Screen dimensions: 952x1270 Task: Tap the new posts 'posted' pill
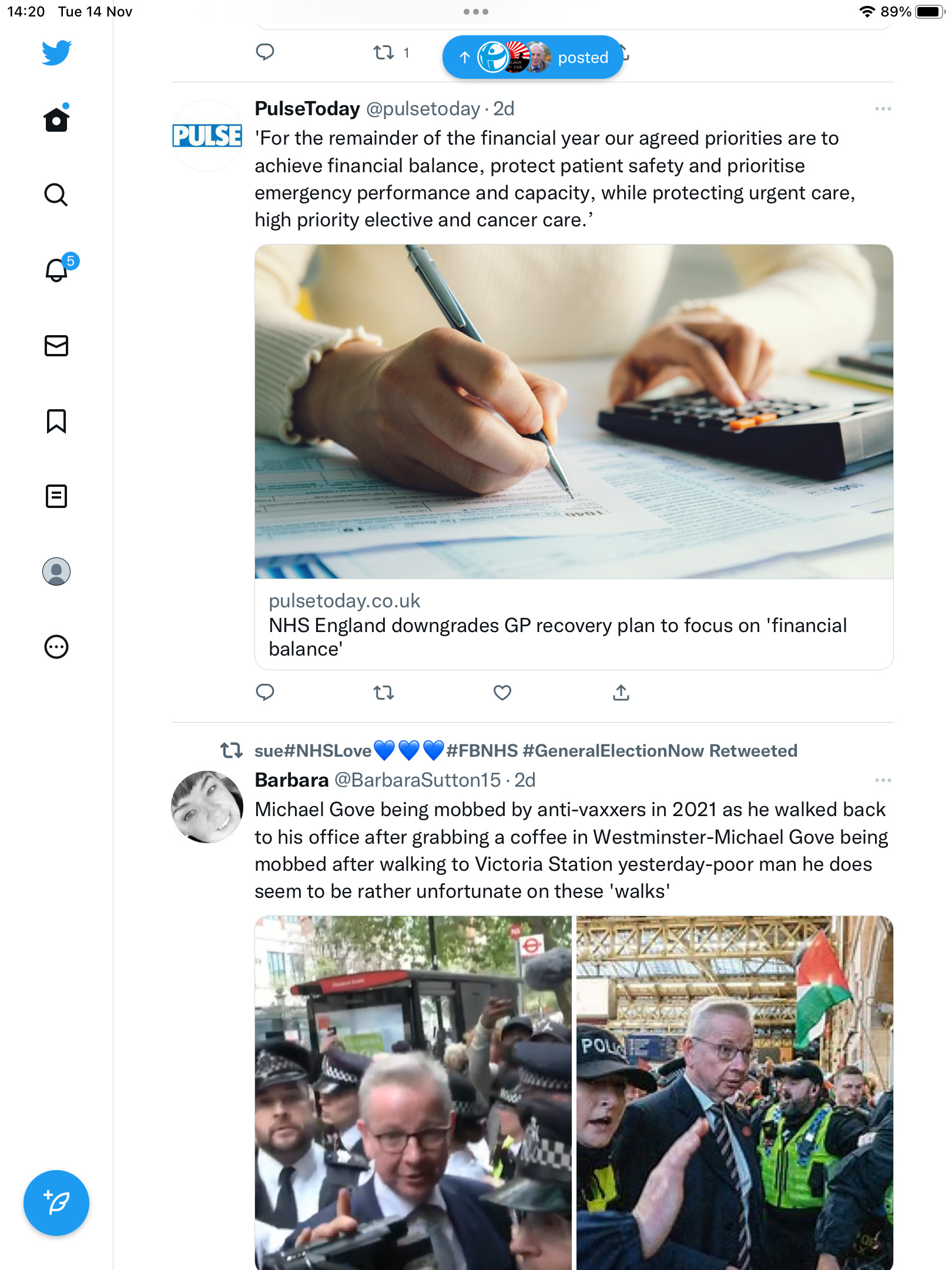[532, 57]
